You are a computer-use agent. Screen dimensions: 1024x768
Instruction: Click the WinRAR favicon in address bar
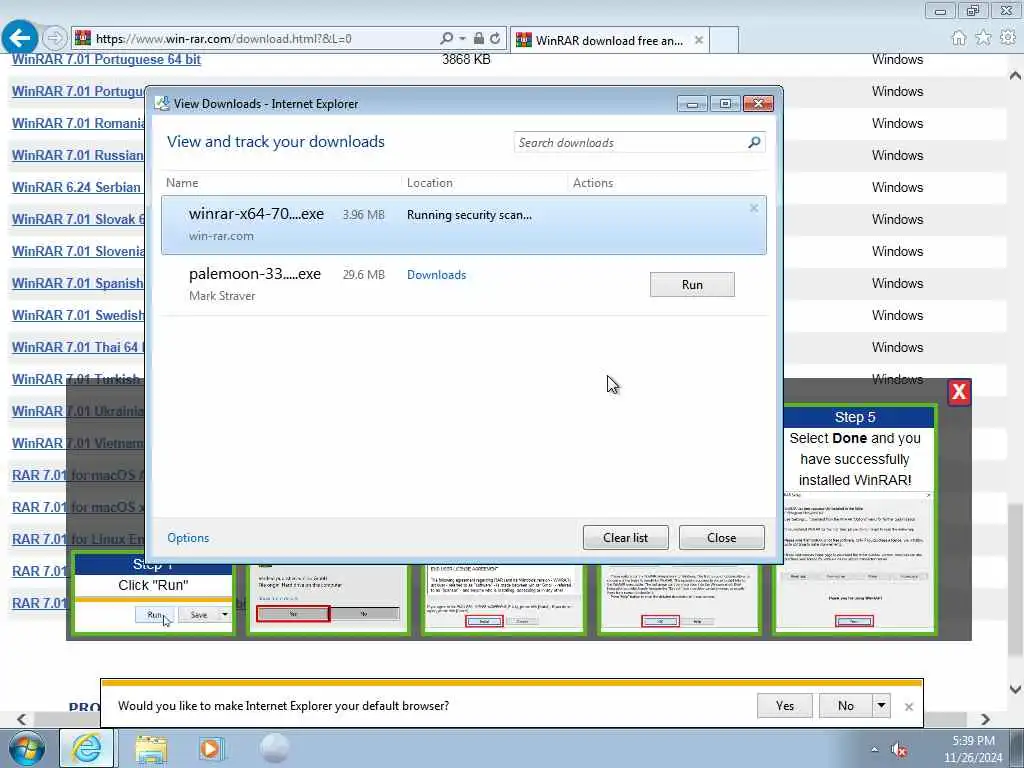[x=83, y=39]
